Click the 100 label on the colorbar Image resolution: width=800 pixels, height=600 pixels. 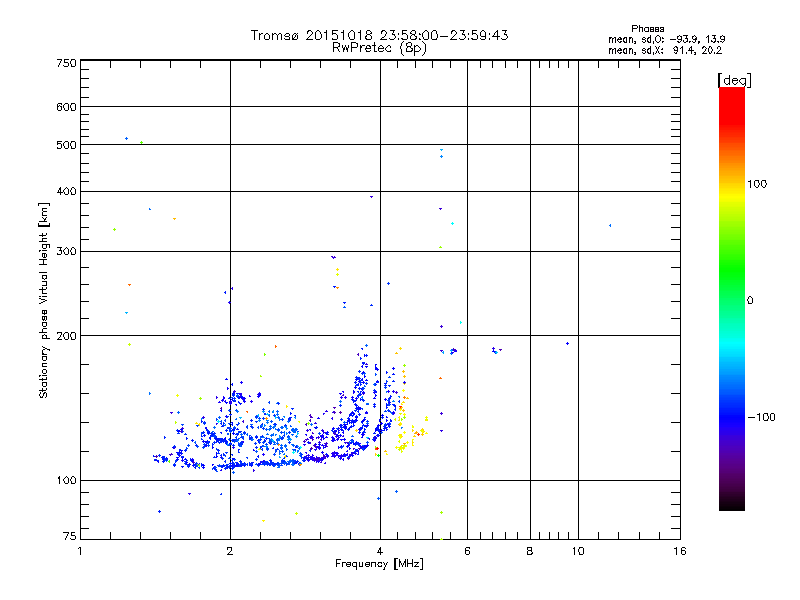point(757,184)
